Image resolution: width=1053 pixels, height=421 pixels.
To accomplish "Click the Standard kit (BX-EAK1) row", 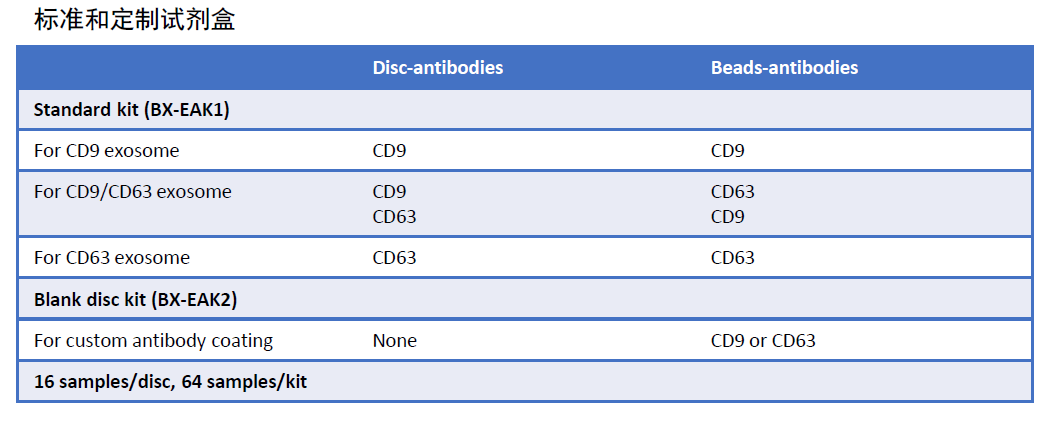I will coord(132,110).
